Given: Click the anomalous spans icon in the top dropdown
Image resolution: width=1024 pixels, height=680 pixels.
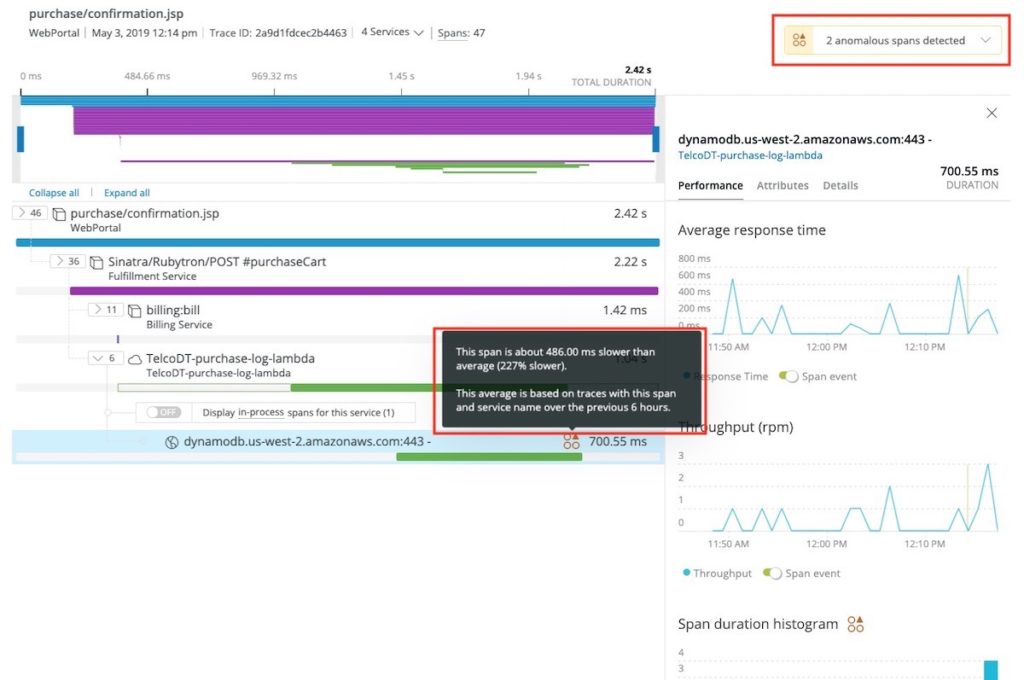Looking at the screenshot, I should pos(799,40).
